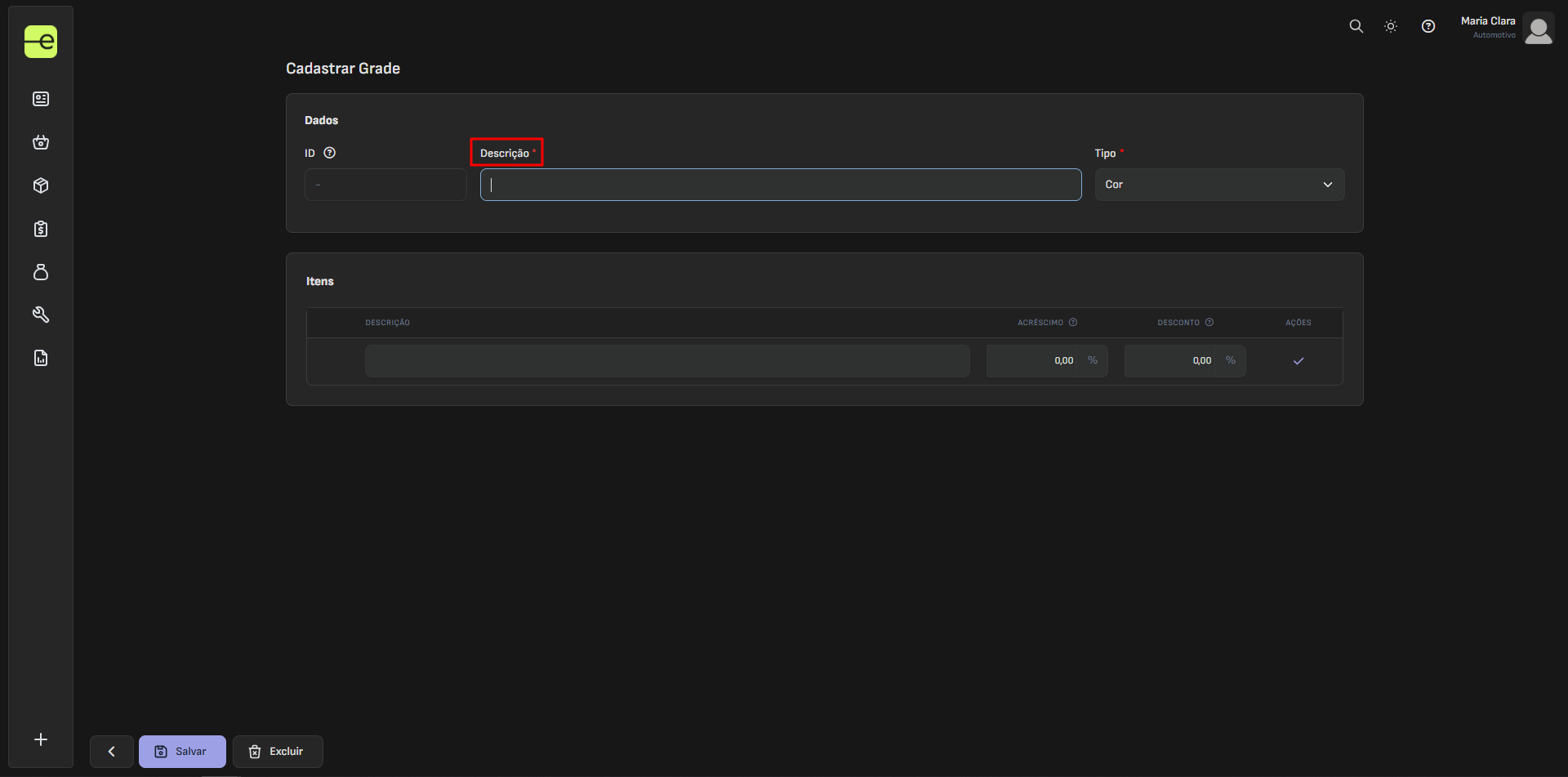The height and width of the screenshot is (777, 1568).
Task: Open the reports document sidebar icon
Action: [x=41, y=358]
